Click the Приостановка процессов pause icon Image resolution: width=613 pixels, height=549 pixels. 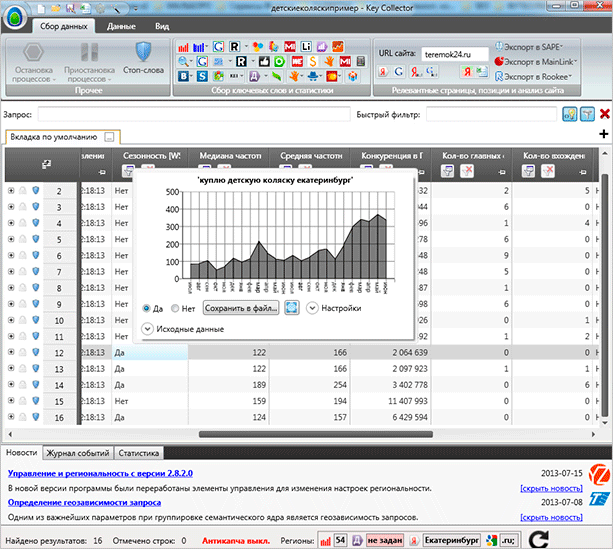[90, 51]
